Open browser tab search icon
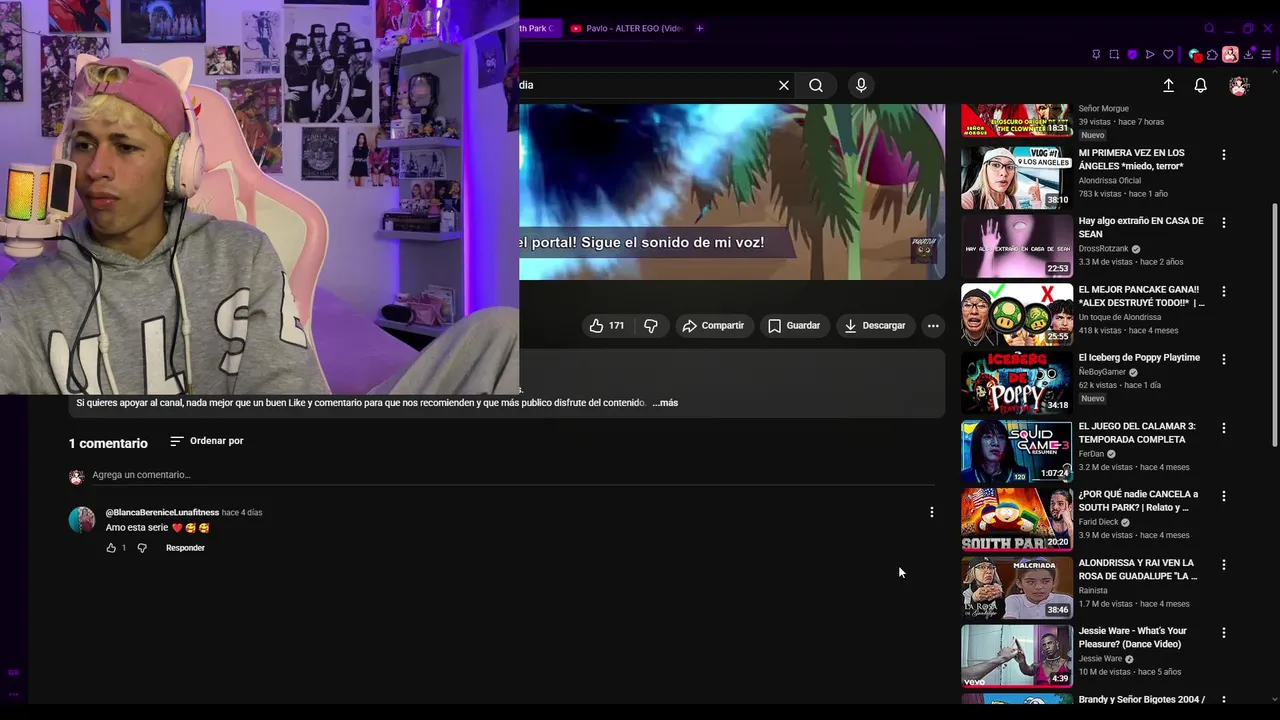This screenshot has width=1280, height=720. [x=1209, y=28]
